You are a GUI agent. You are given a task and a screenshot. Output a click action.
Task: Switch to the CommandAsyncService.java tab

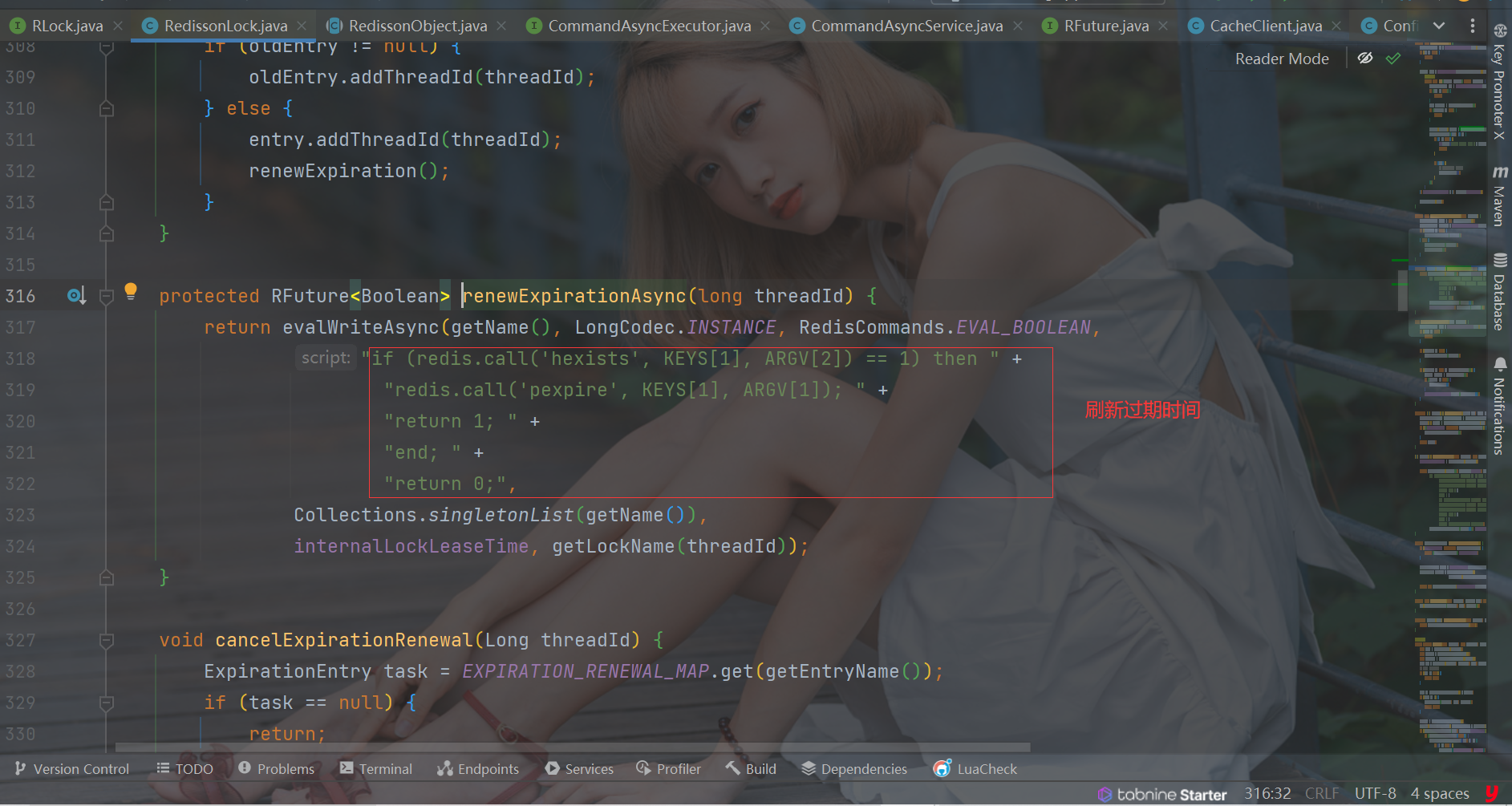[x=906, y=26]
